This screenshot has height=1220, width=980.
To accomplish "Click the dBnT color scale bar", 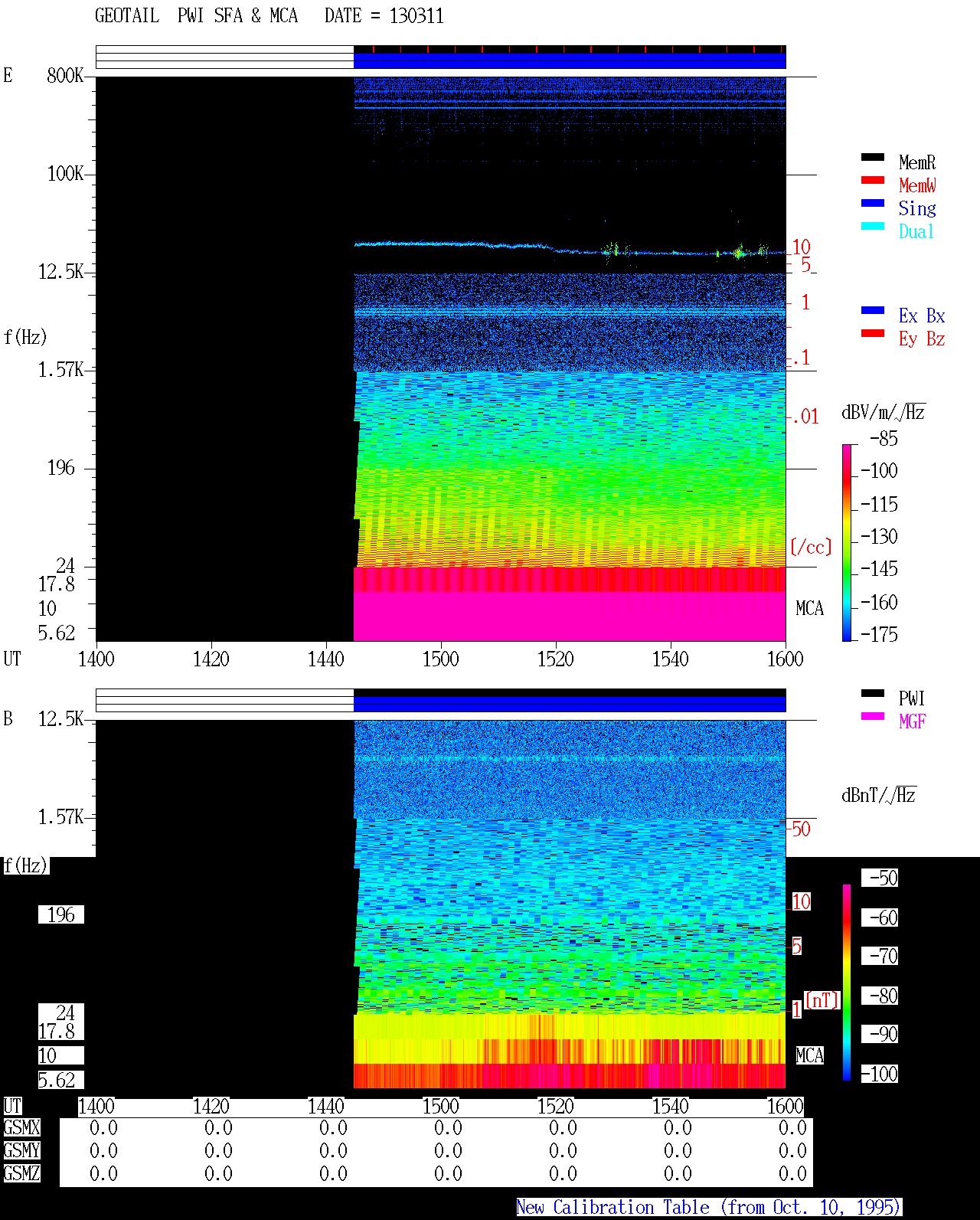I will tap(847, 983).
